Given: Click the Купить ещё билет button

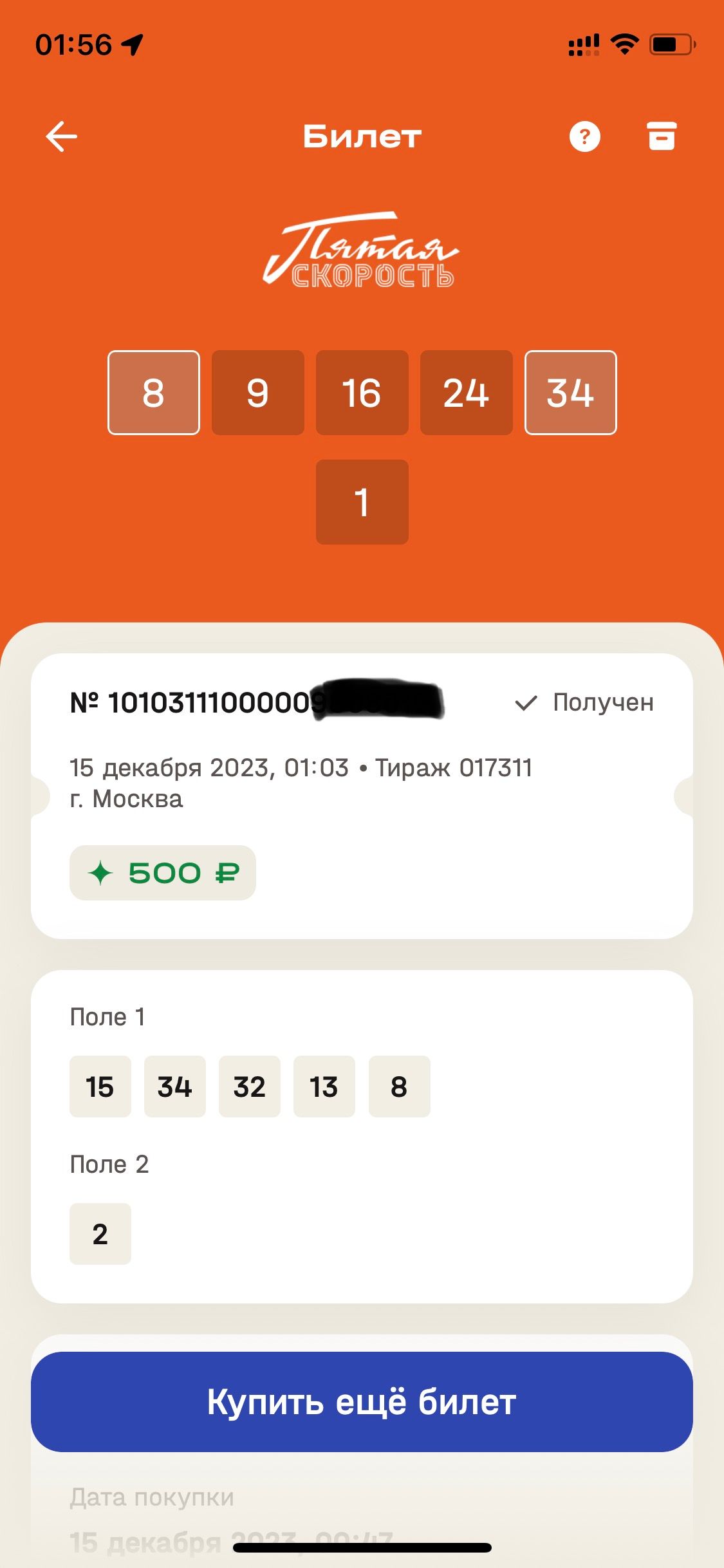Looking at the screenshot, I should (x=362, y=1402).
